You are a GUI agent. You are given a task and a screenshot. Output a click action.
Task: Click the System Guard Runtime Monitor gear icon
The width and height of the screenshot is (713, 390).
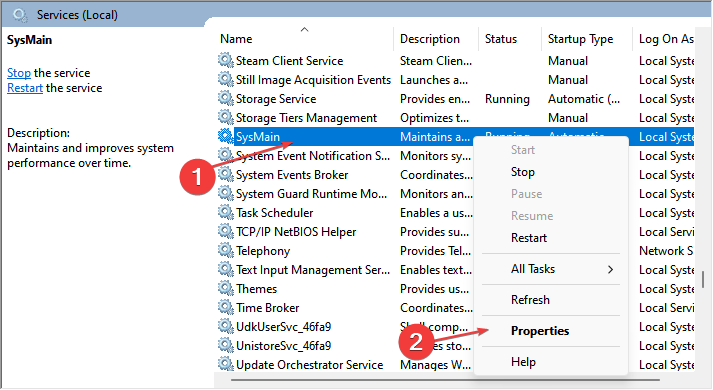[x=226, y=193]
